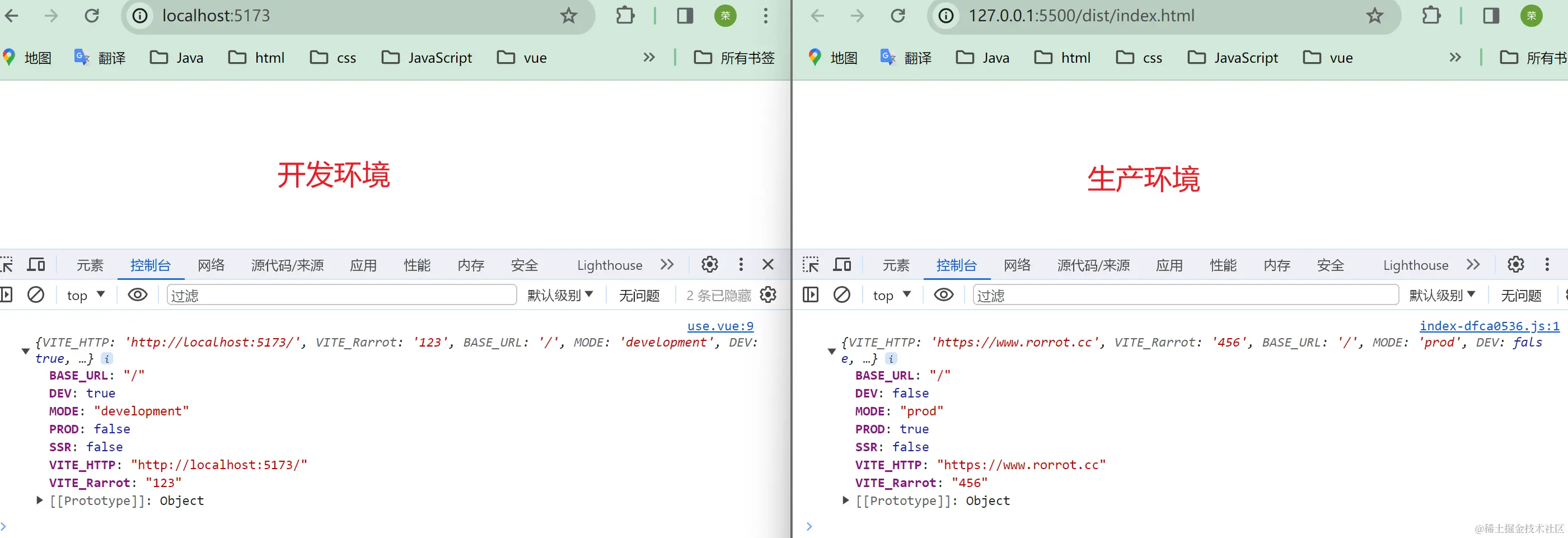This screenshot has width=1568, height=538.
Task: Switch to 网络 tab in left DevTools
Action: pyautogui.click(x=211, y=265)
